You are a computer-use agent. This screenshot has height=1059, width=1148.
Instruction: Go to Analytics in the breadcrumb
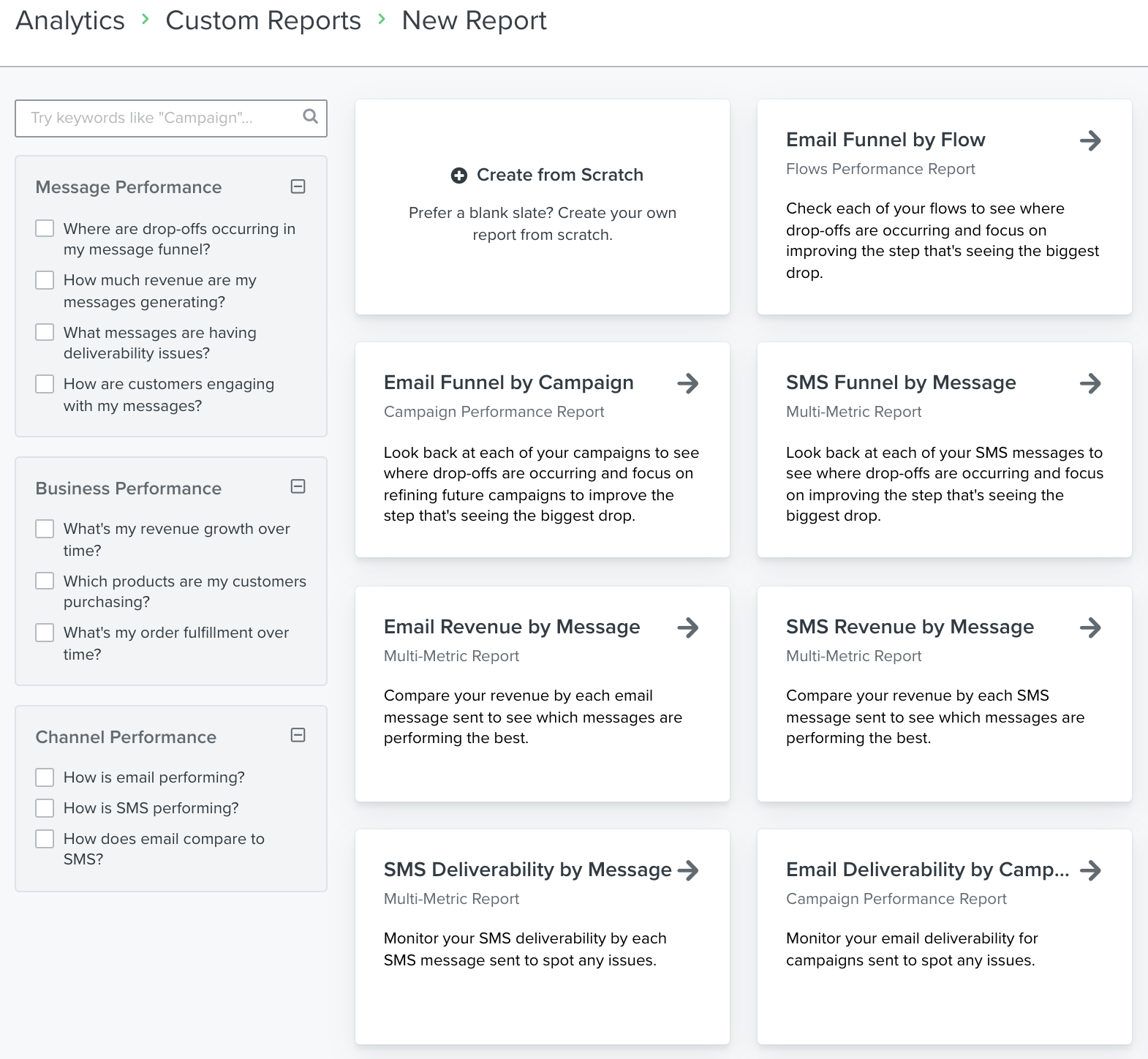(x=70, y=20)
